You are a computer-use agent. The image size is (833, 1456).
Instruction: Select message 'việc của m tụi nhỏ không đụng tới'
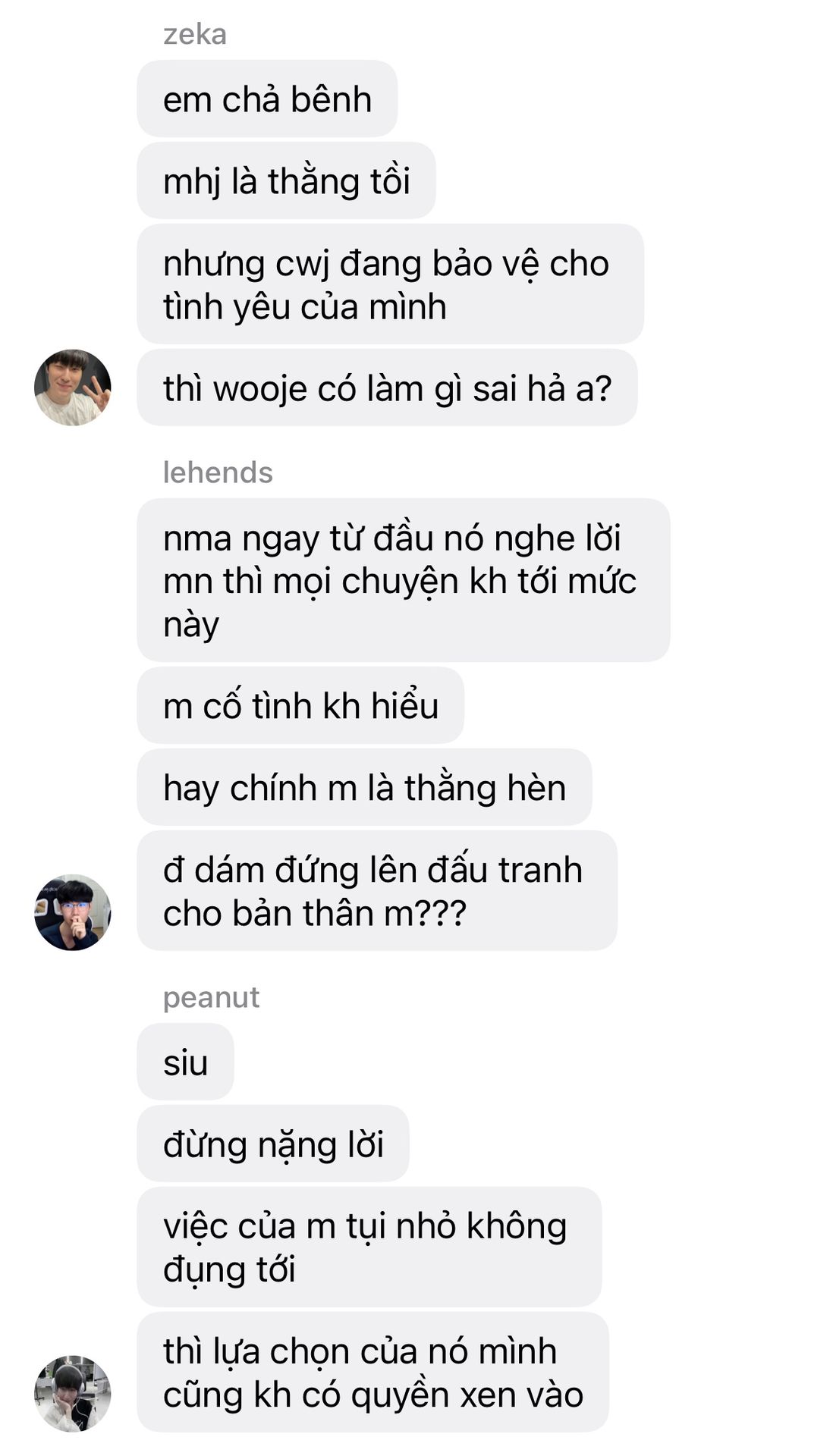click(369, 1247)
